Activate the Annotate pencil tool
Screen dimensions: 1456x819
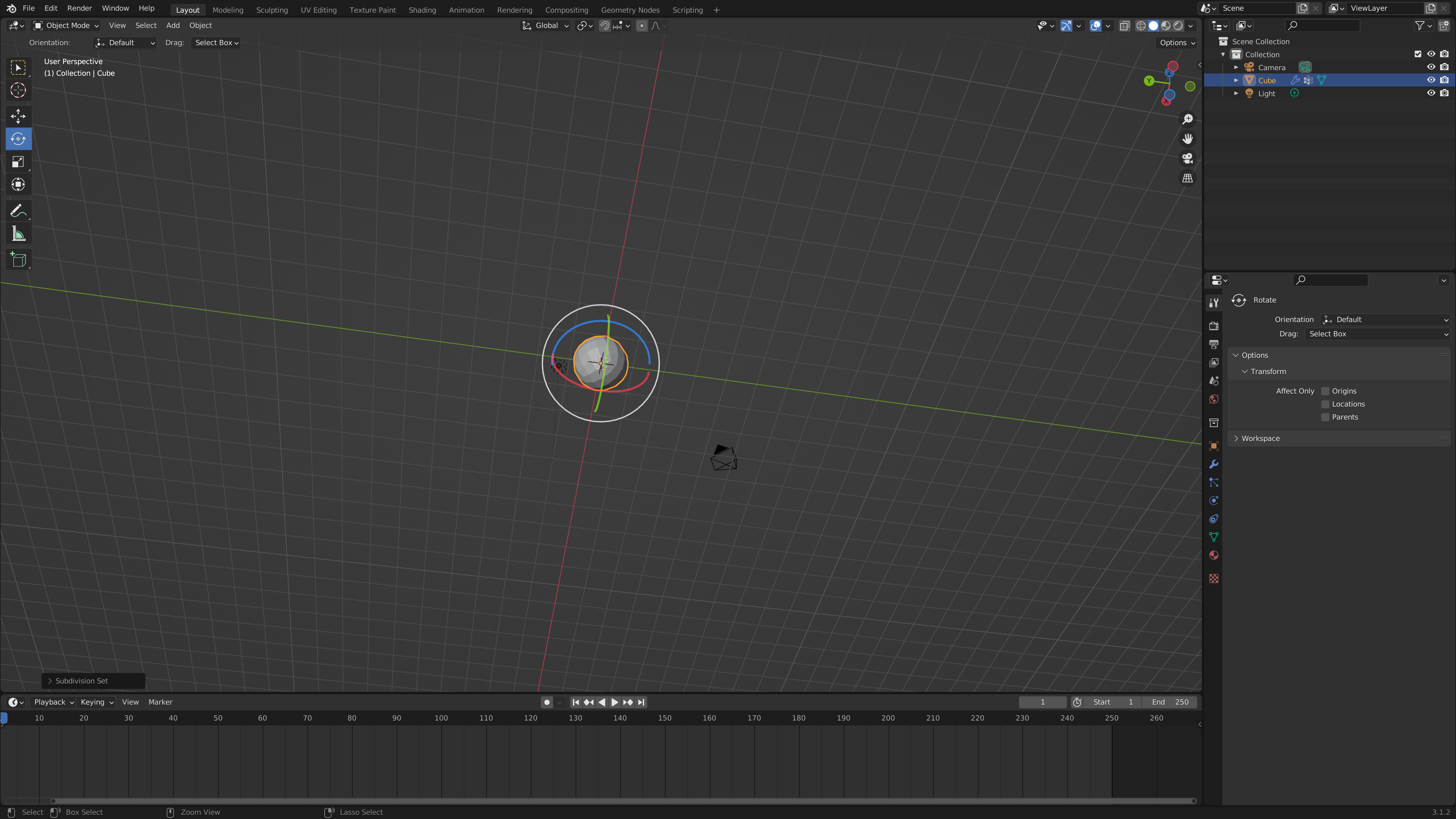coord(18,211)
